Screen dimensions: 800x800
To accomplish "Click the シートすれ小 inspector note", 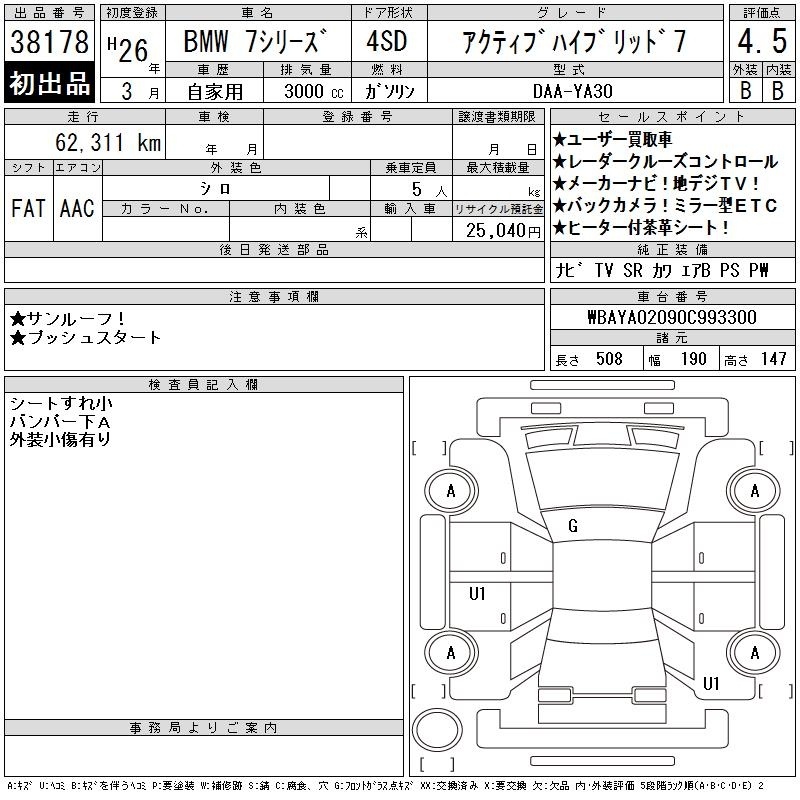I will (61, 403).
